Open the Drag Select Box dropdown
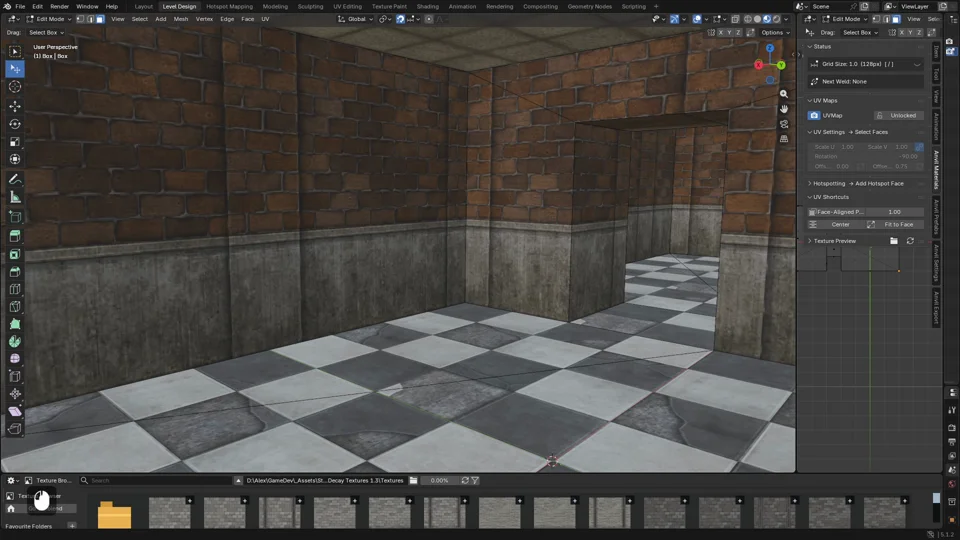960x540 pixels. coord(47,32)
